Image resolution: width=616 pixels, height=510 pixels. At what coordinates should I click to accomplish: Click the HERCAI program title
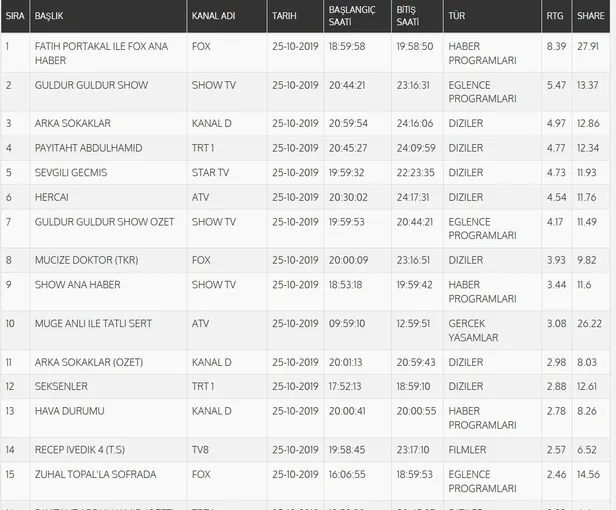point(51,198)
